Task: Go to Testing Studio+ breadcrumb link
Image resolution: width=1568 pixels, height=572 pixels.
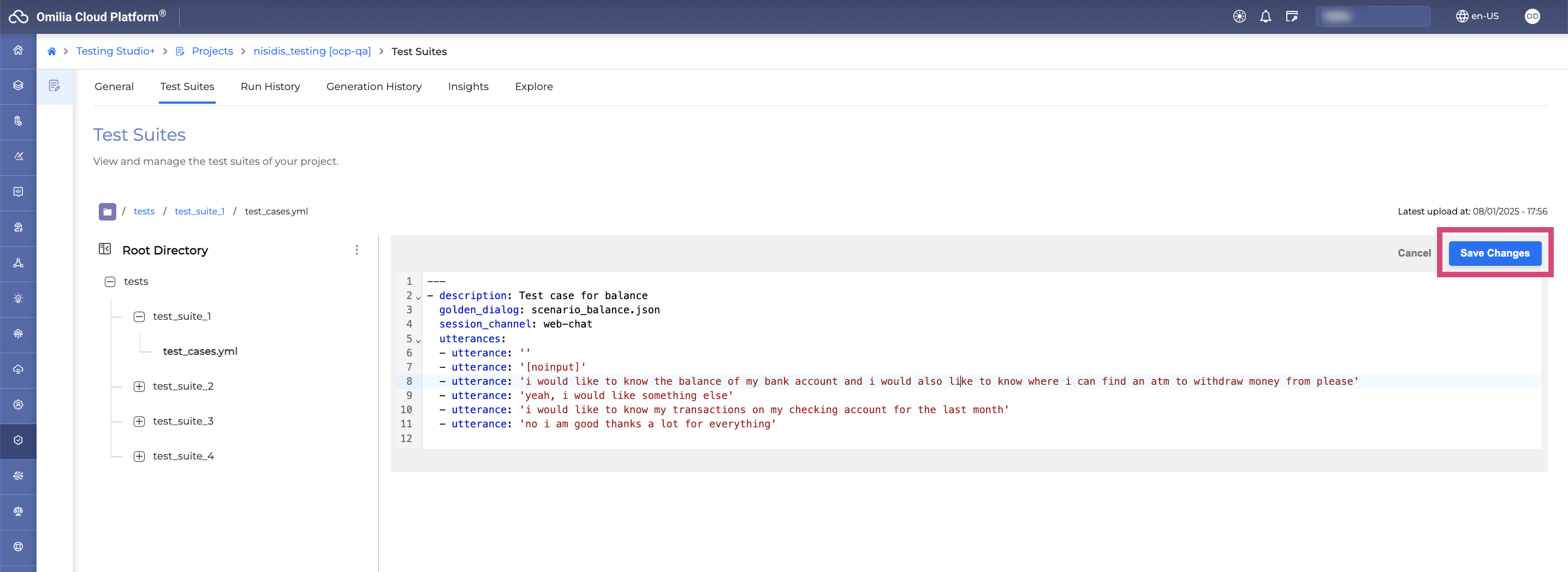Action: [115, 52]
